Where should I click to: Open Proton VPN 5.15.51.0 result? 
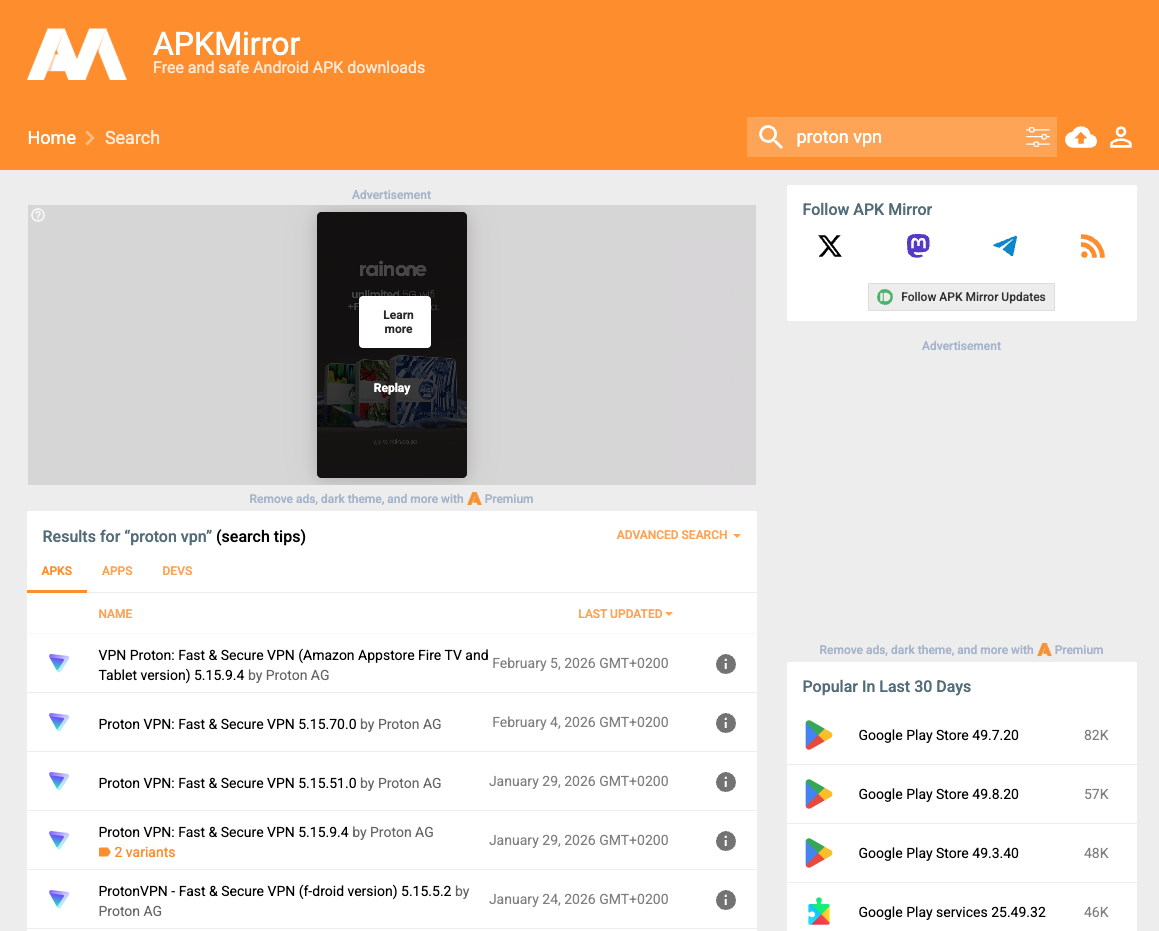228,783
